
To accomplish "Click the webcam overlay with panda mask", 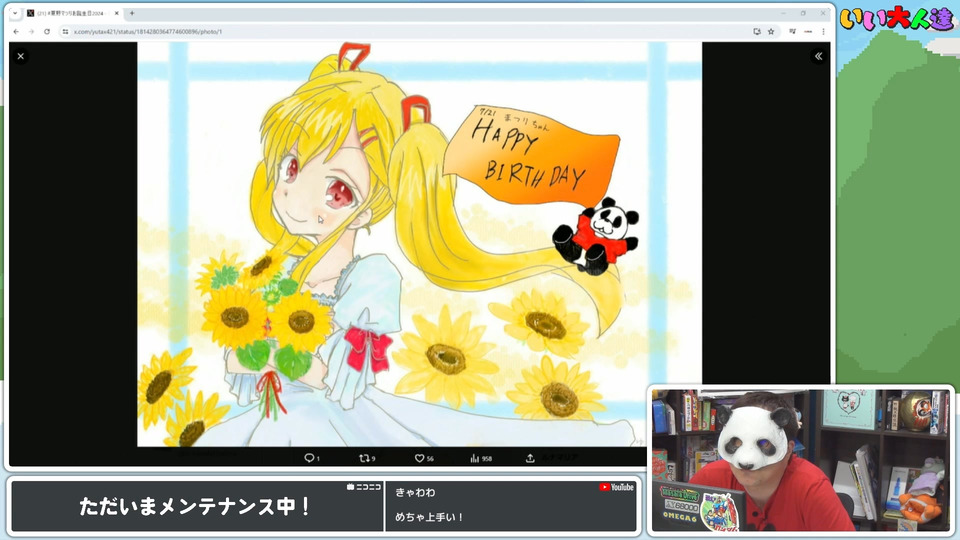I will pos(801,460).
